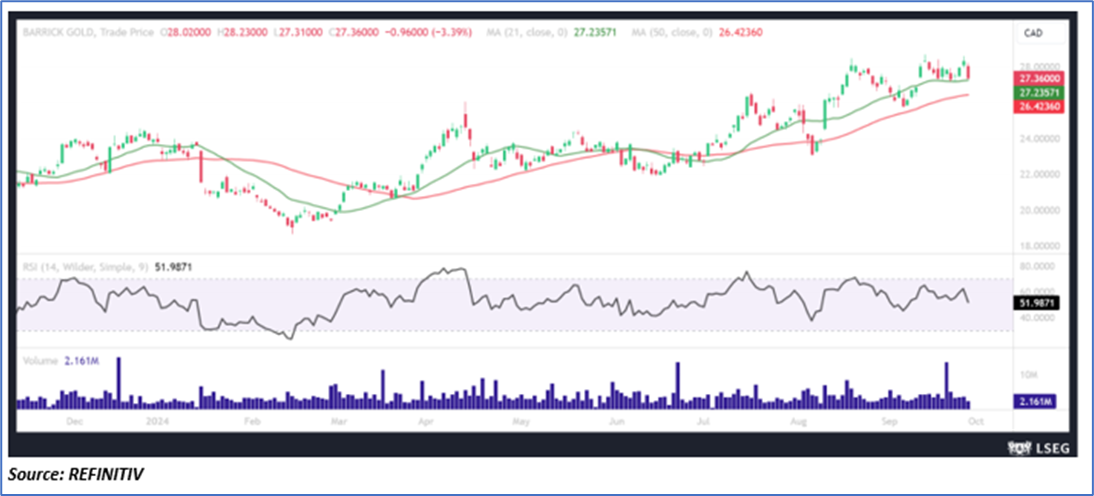Screen dimensions: 1094x496
Task: Click the green 27.23571 MA value in the legend
Action: coord(594,32)
